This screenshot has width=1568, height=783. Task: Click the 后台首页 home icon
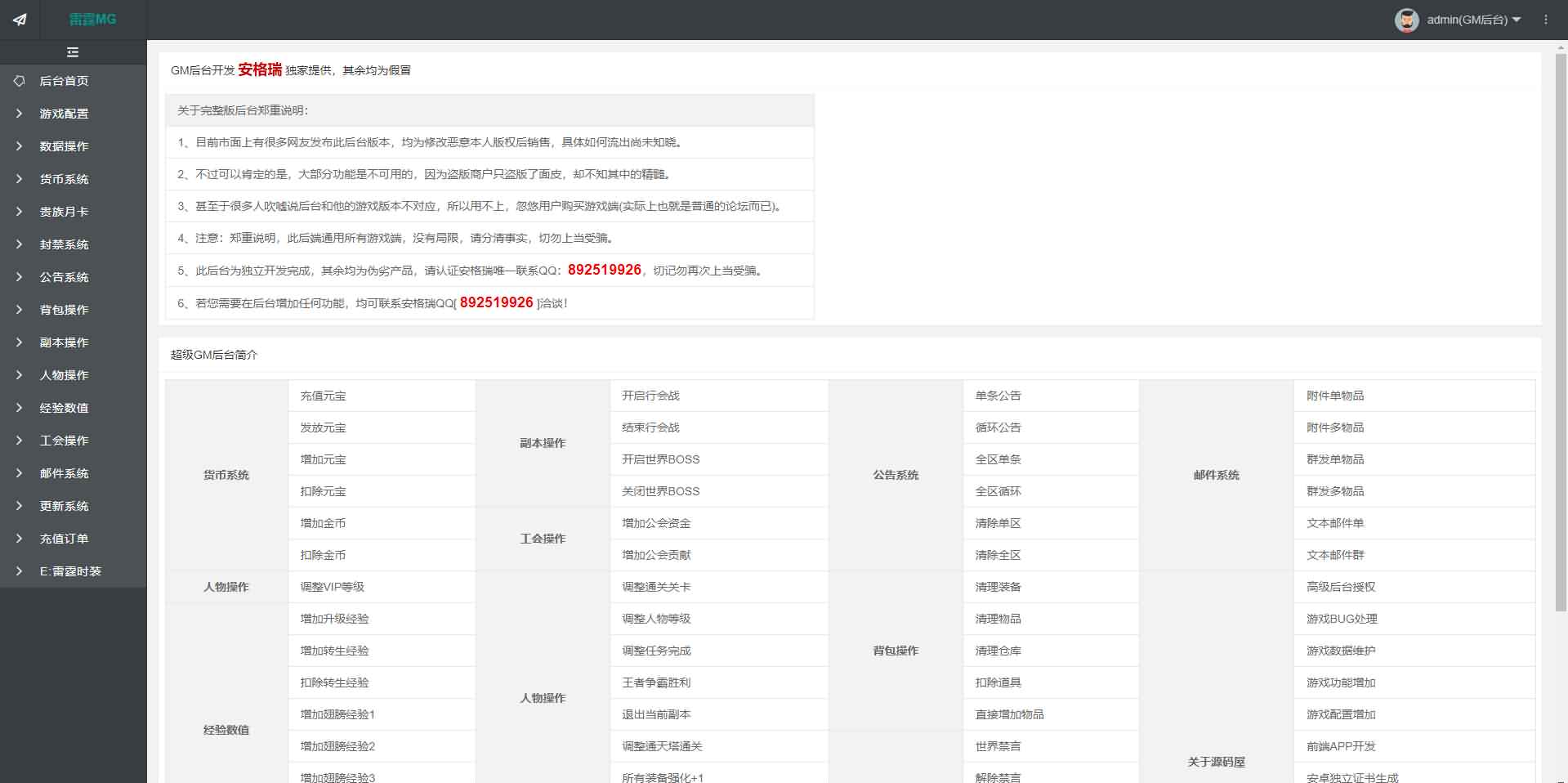(20, 81)
